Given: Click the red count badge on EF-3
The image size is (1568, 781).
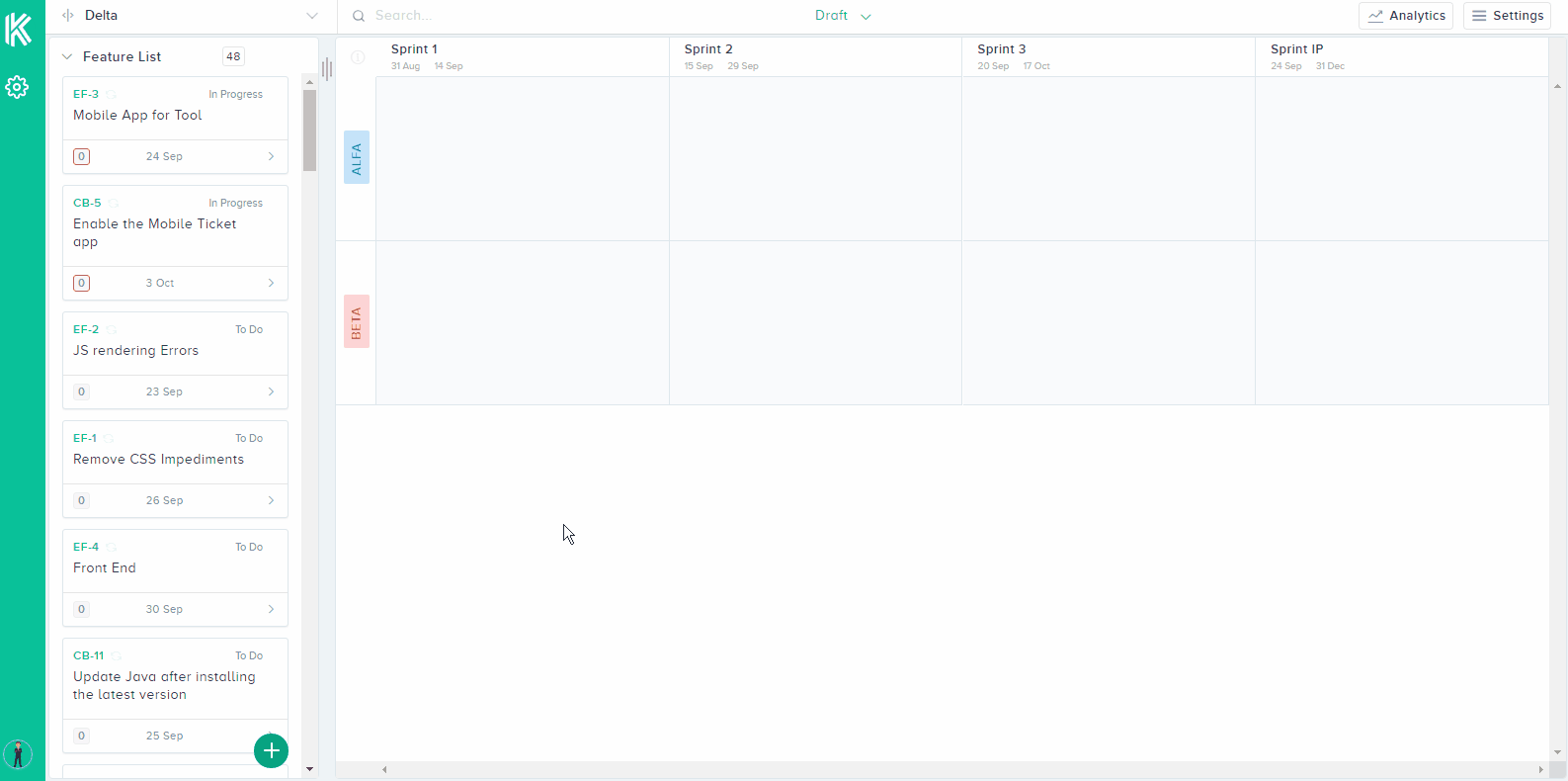Looking at the screenshot, I should coord(82,156).
